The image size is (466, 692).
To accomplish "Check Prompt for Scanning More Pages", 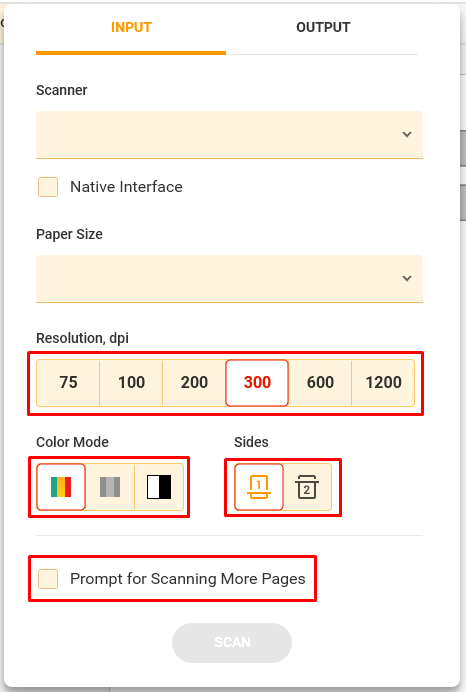I will (48, 579).
